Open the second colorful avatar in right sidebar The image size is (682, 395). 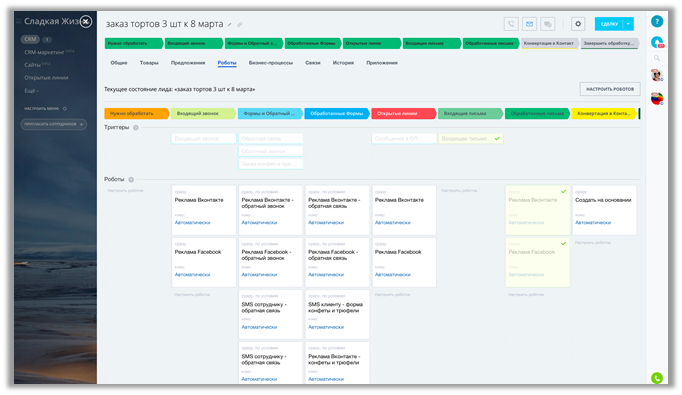[657, 99]
